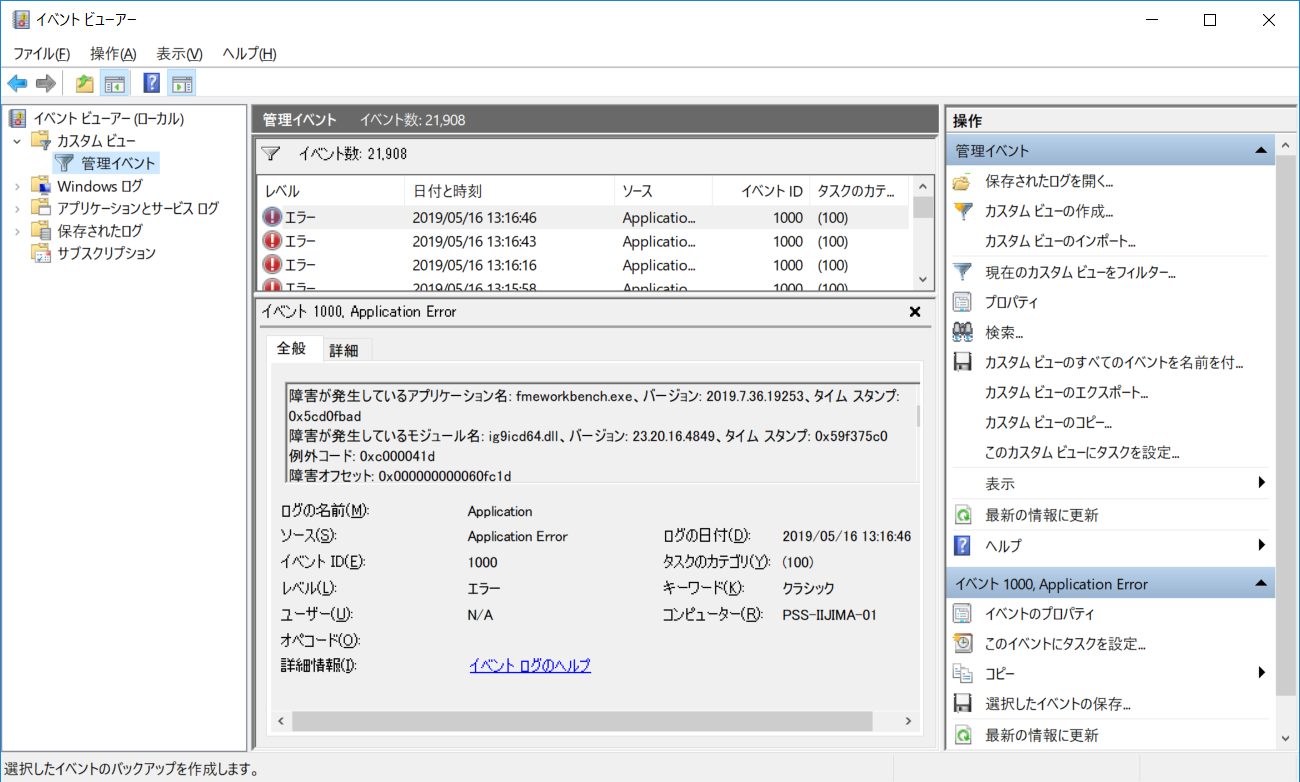Collapse イベント 1000, Application Error actions section

(x=1260, y=584)
